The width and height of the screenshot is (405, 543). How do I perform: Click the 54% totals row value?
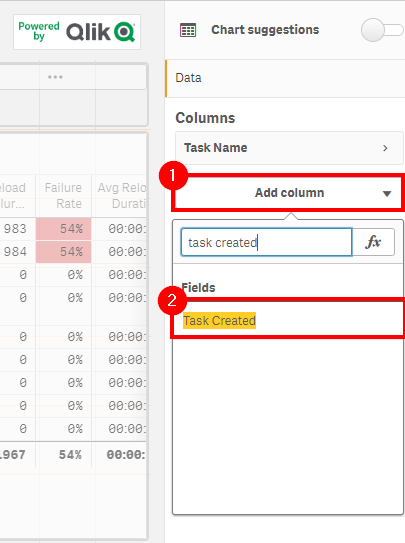(x=70, y=455)
